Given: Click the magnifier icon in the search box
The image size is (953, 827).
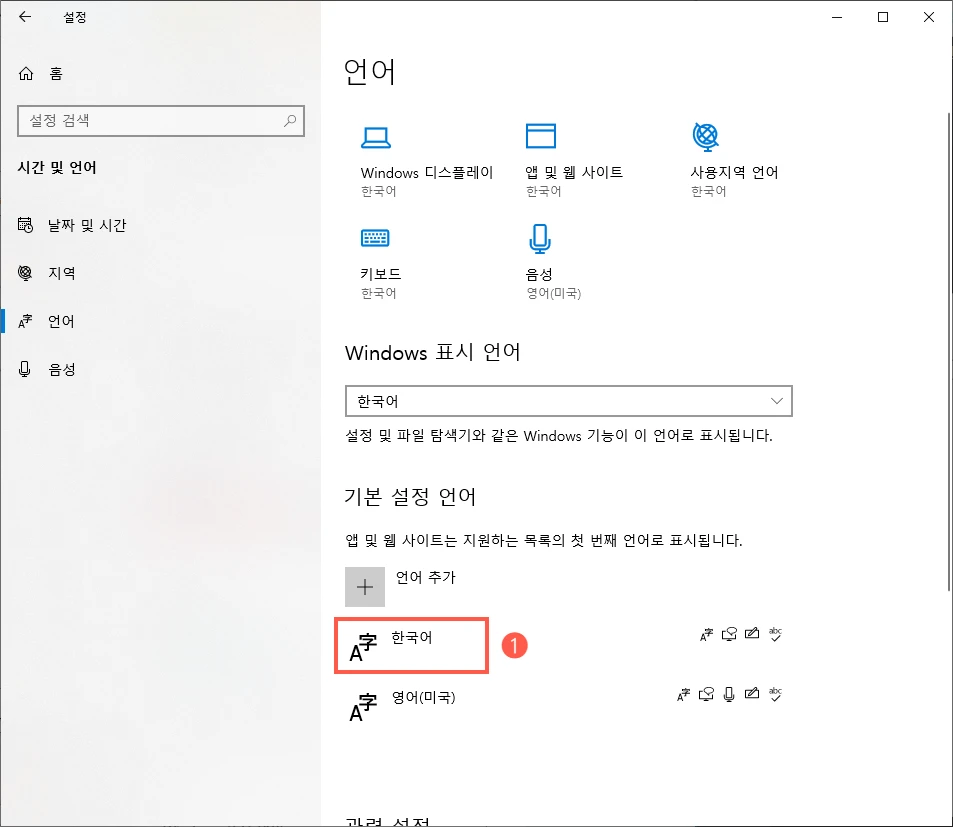Looking at the screenshot, I should (x=290, y=120).
